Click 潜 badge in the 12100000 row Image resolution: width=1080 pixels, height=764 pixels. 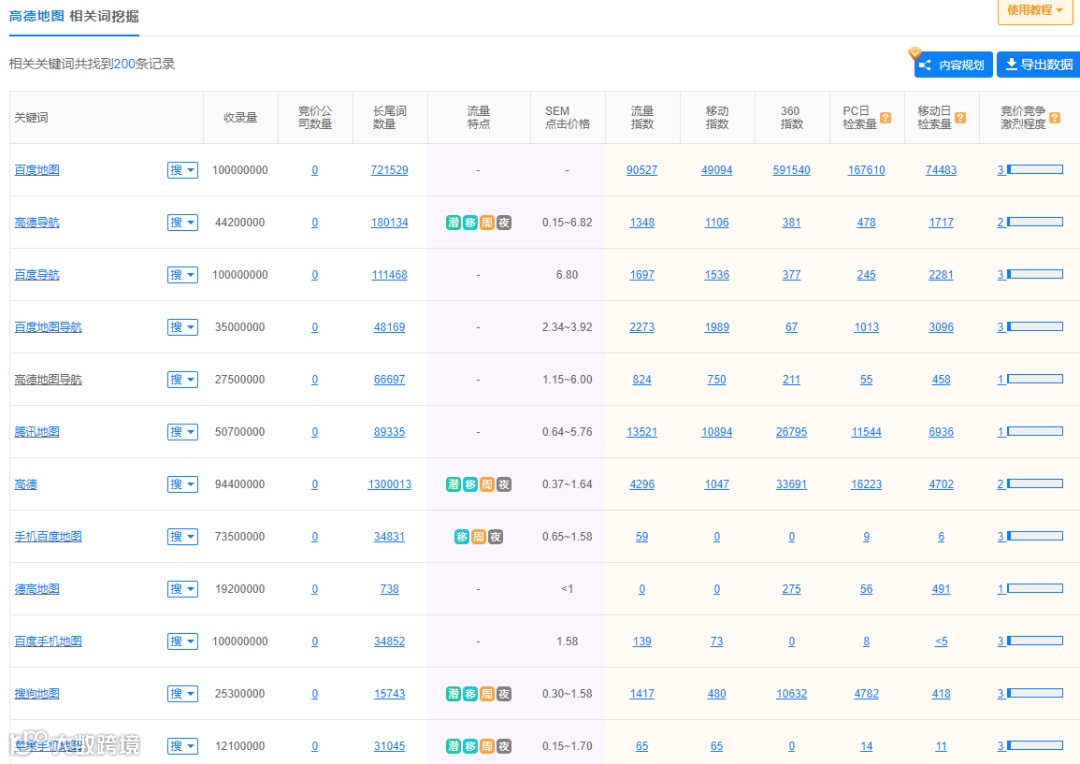click(453, 746)
